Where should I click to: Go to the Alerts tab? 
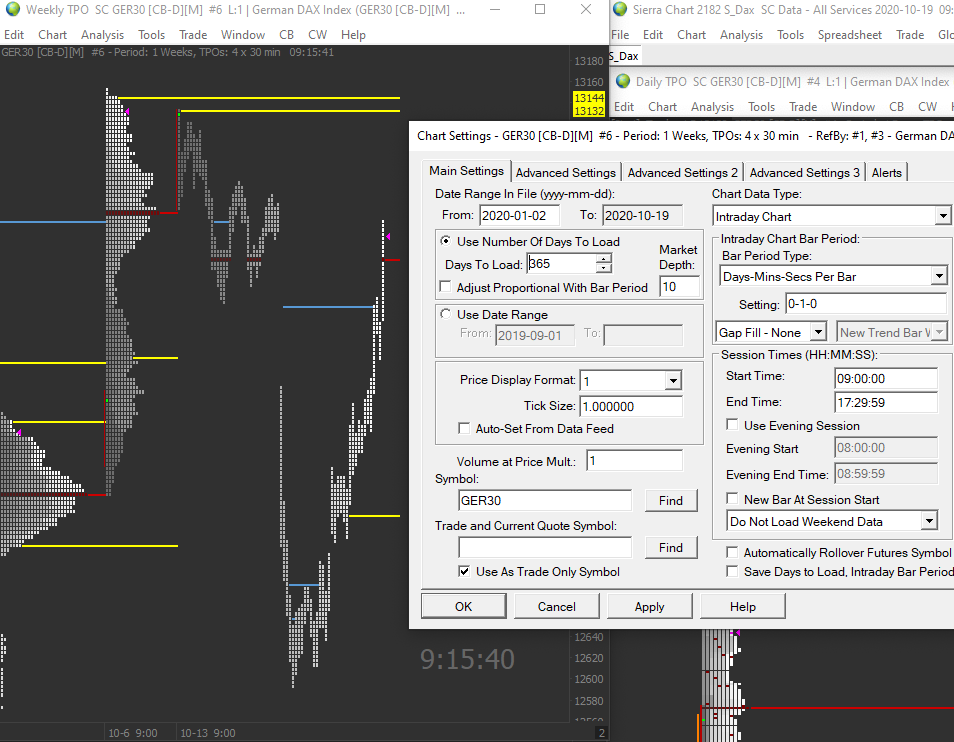(886, 173)
